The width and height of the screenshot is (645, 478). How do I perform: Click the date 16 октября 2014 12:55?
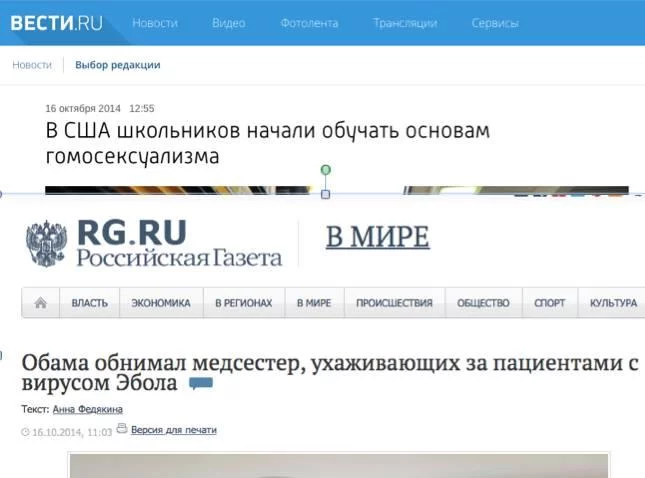pyautogui.click(x=100, y=109)
